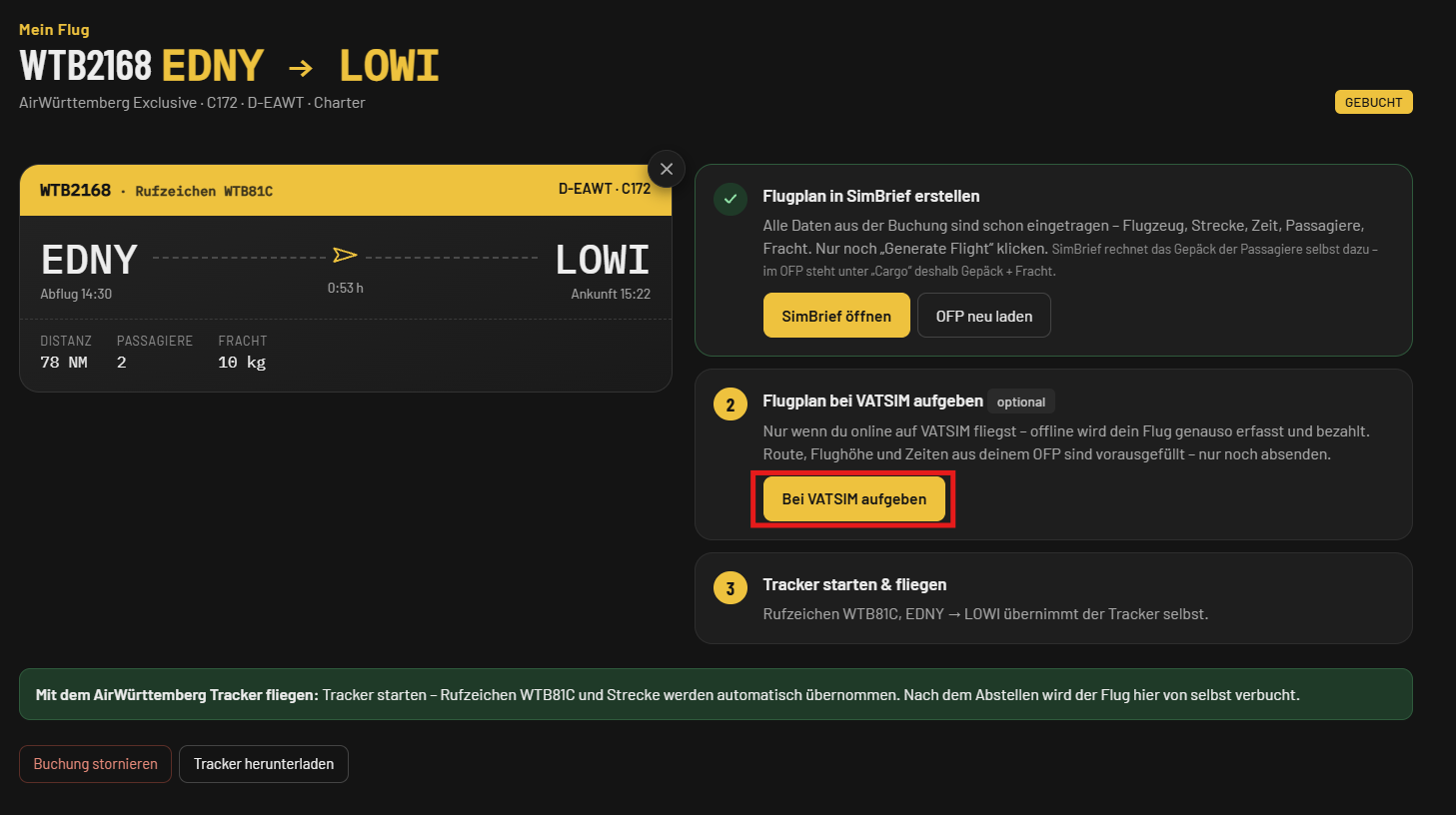Viewport: 1456px width, 815px height.
Task: Open SimBrief via SimBrief öffnen button
Action: 836,316
